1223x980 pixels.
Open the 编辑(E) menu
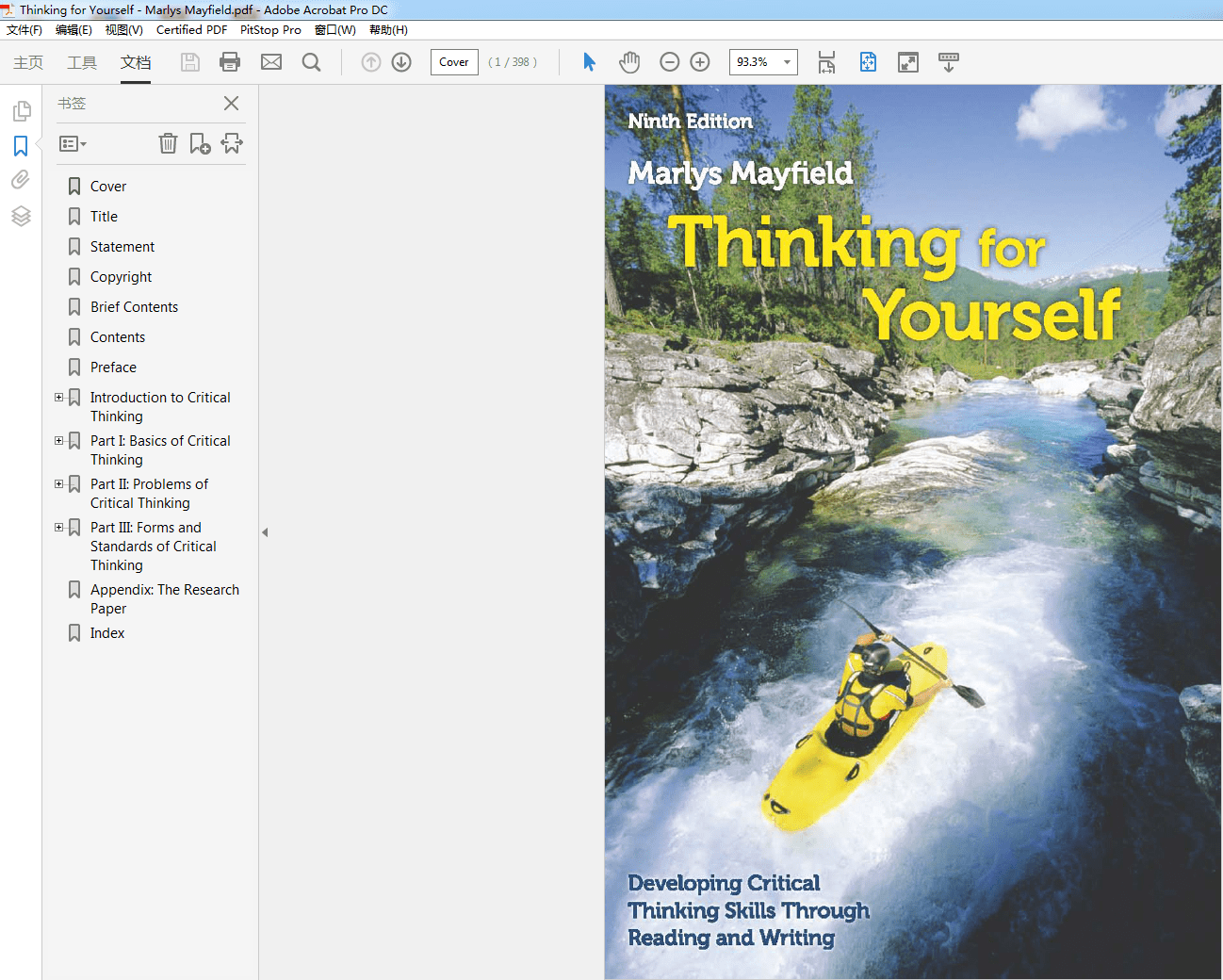73,30
